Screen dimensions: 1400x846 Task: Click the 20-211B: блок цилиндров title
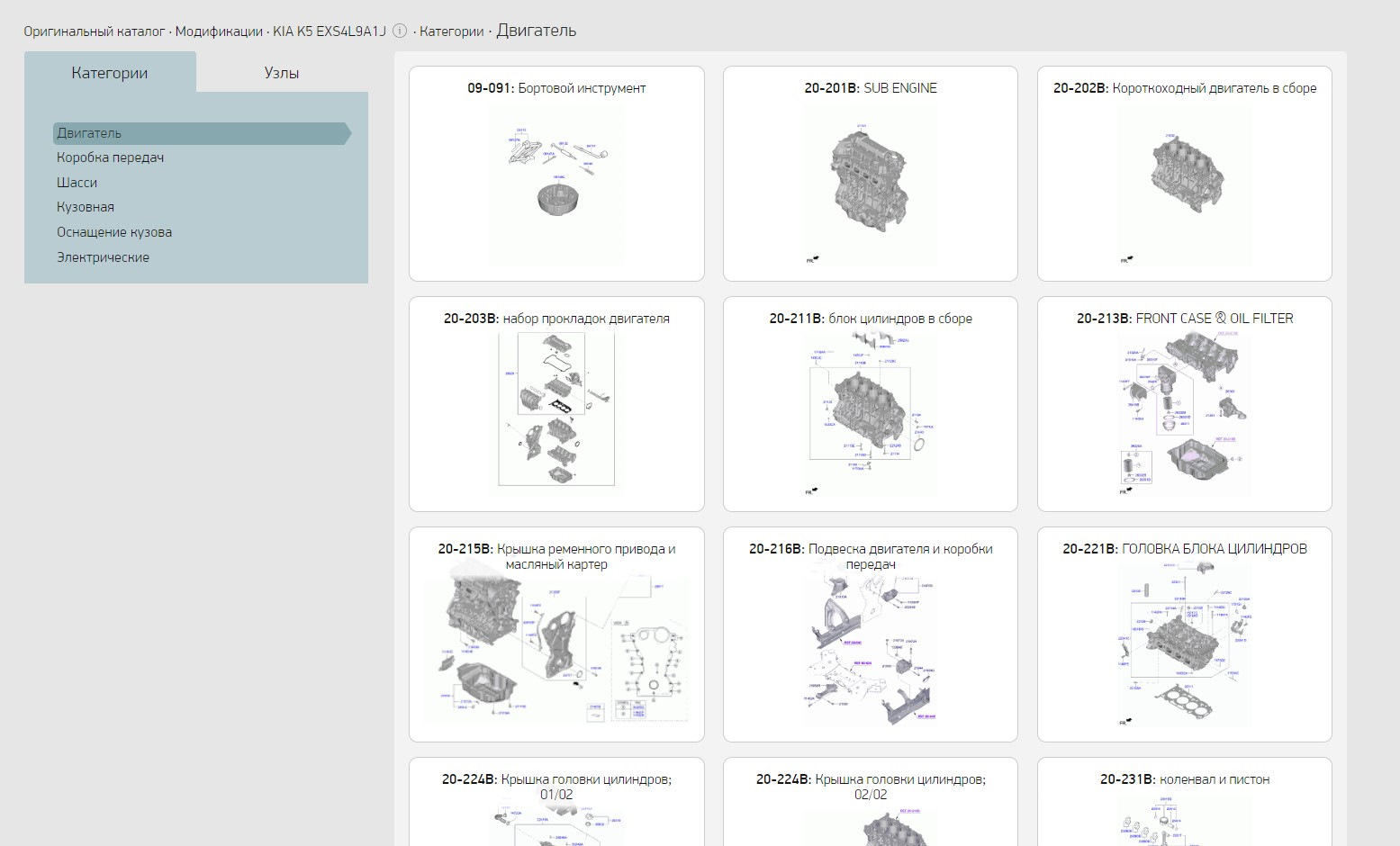(x=871, y=319)
